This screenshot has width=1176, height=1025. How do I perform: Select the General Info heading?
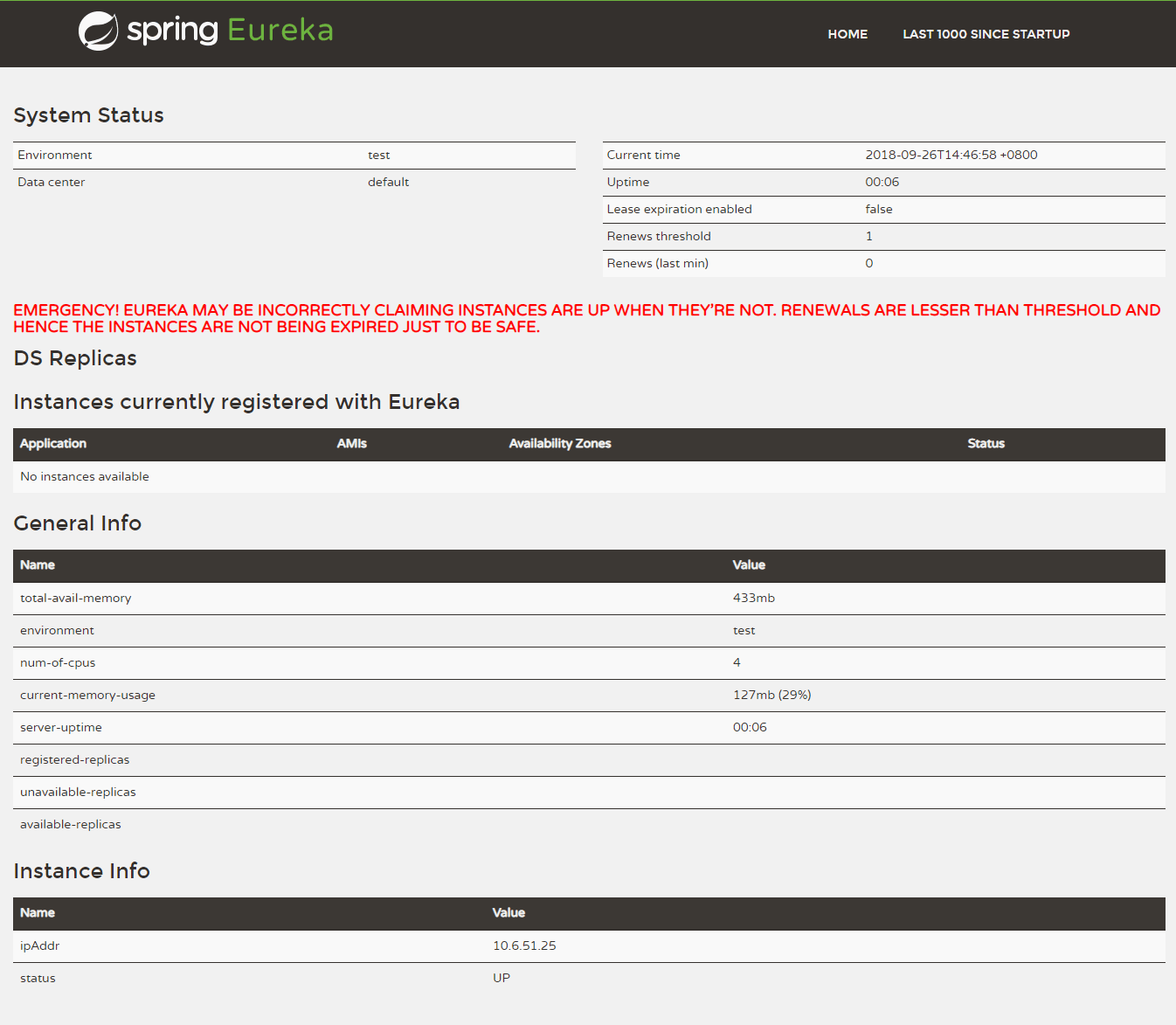[77, 523]
